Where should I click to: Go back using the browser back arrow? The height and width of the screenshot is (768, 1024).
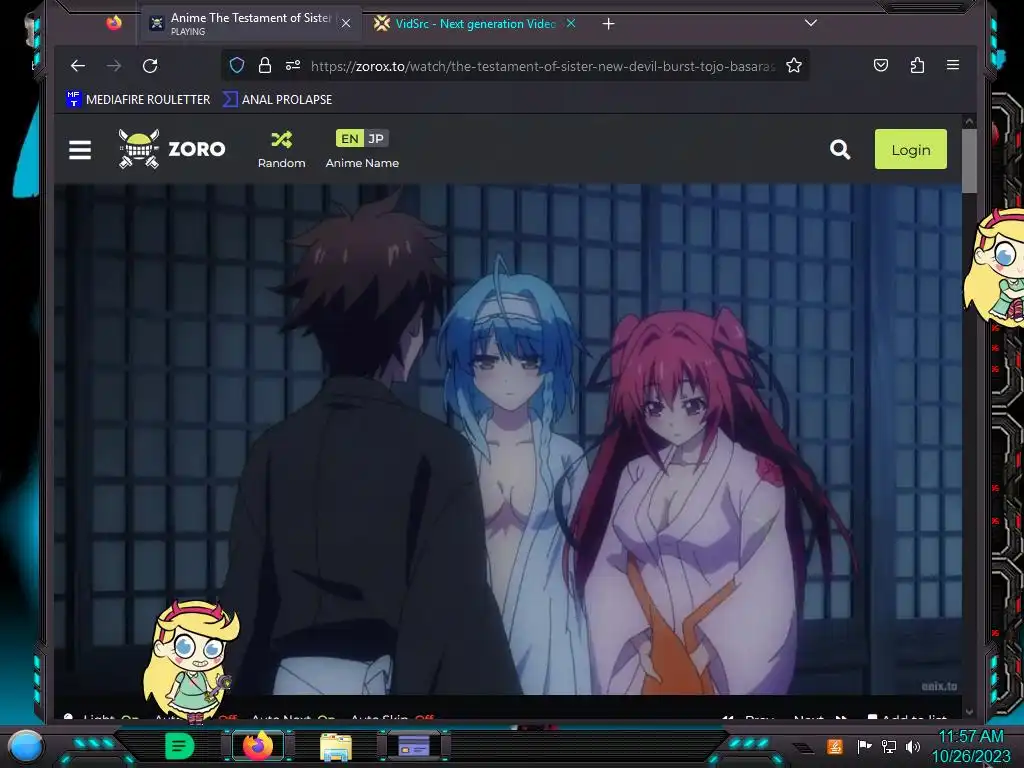click(x=78, y=65)
